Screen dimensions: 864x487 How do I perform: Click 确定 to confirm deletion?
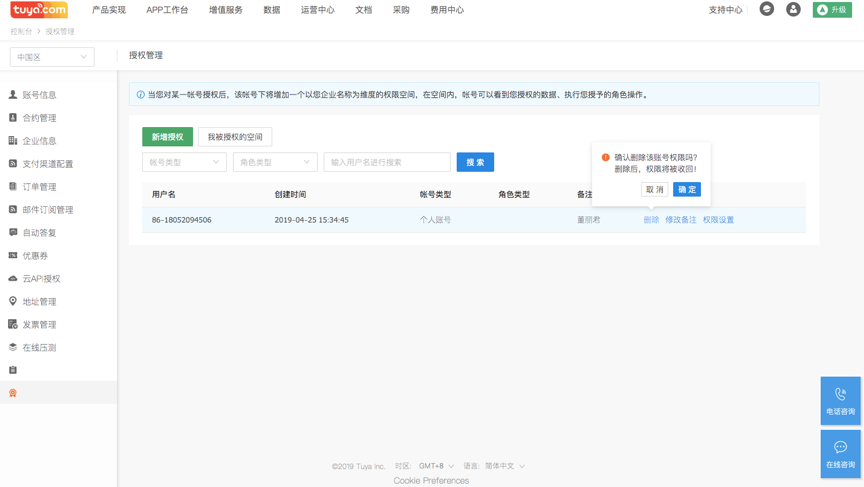click(x=687, y=190)
